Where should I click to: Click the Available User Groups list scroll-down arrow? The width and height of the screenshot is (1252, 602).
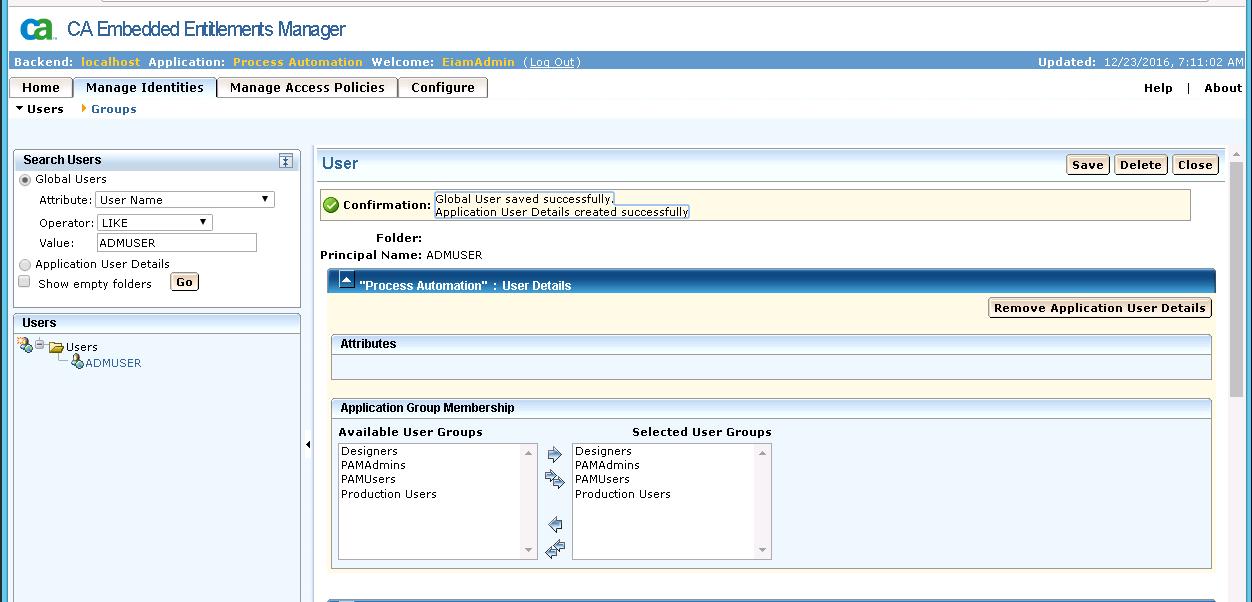530,551
